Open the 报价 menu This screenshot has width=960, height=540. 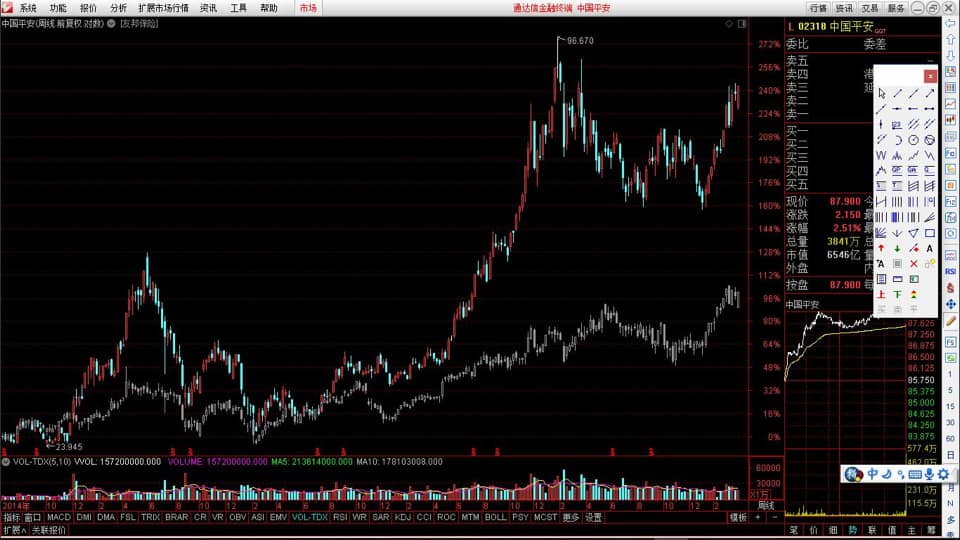(x=88, y=8)
